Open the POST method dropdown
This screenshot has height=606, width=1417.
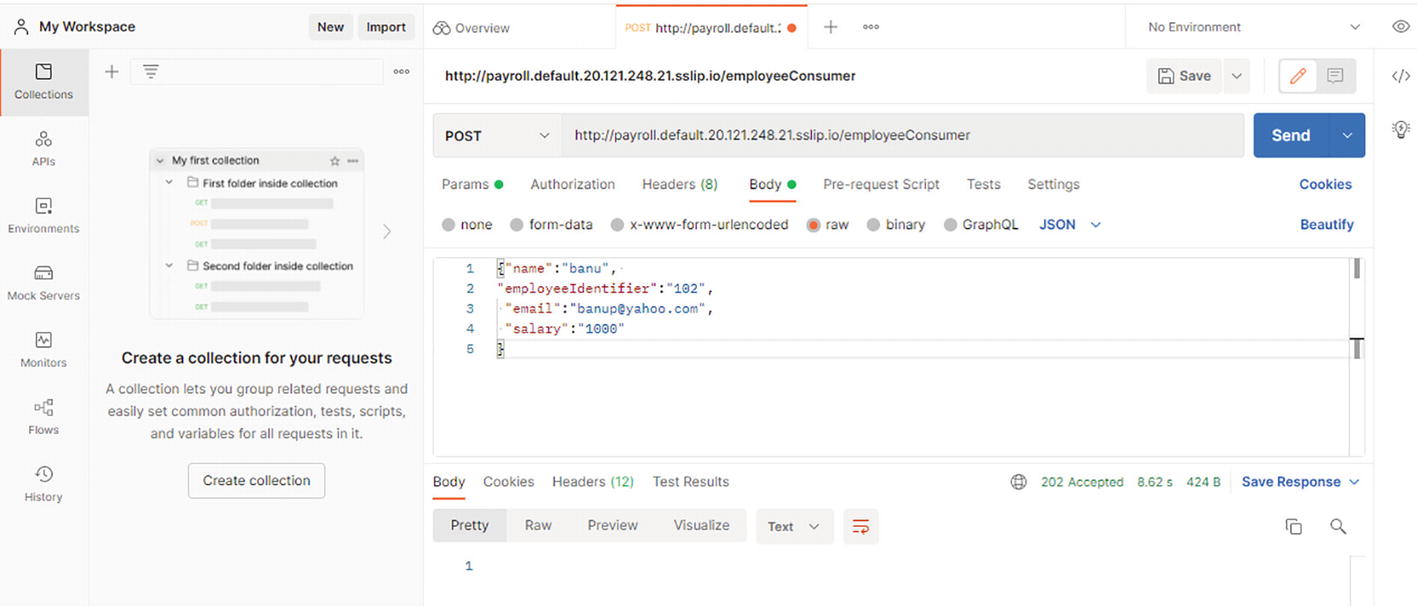point(496,136)
